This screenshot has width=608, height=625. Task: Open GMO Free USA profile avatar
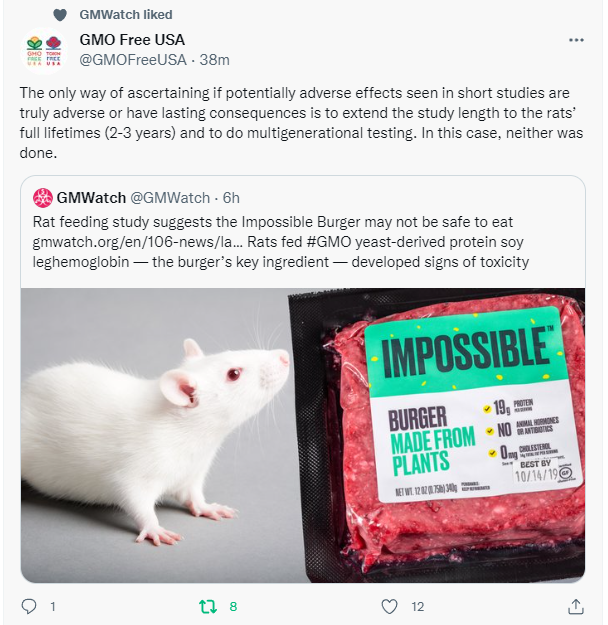coord(44,51)
